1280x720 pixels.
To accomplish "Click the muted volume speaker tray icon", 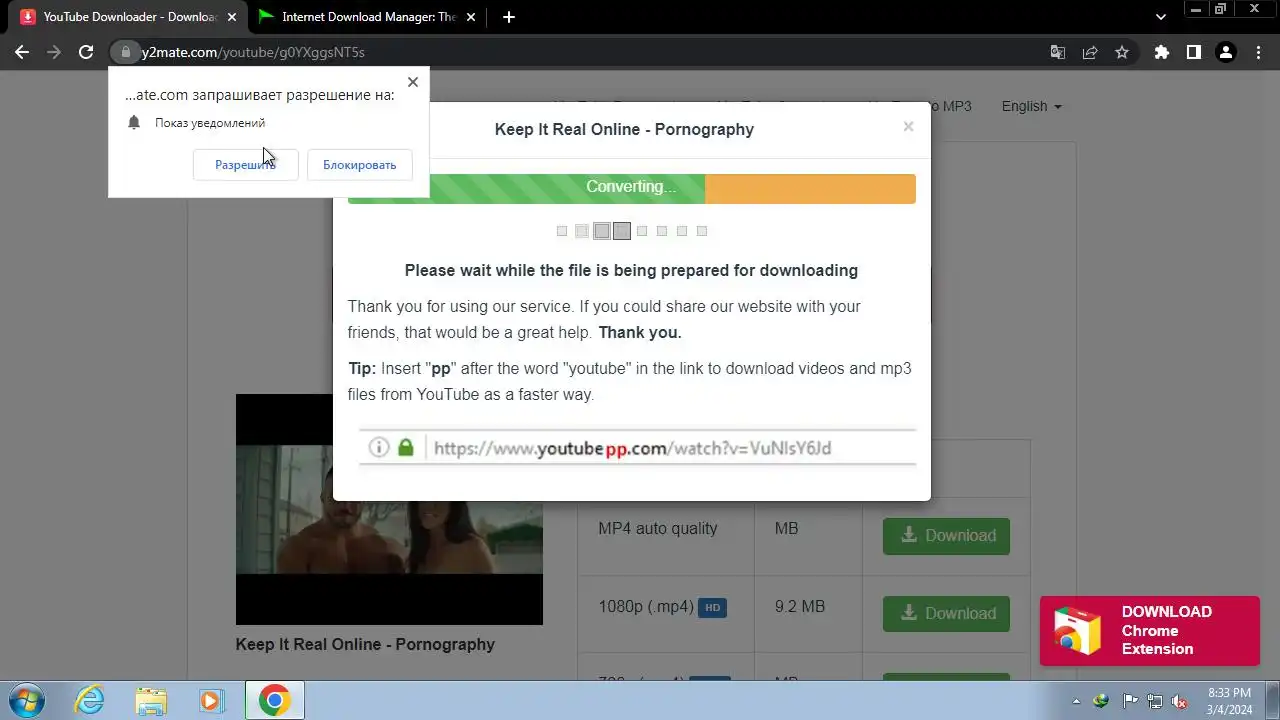I will pyautogui.click(x=1180, y=701).
